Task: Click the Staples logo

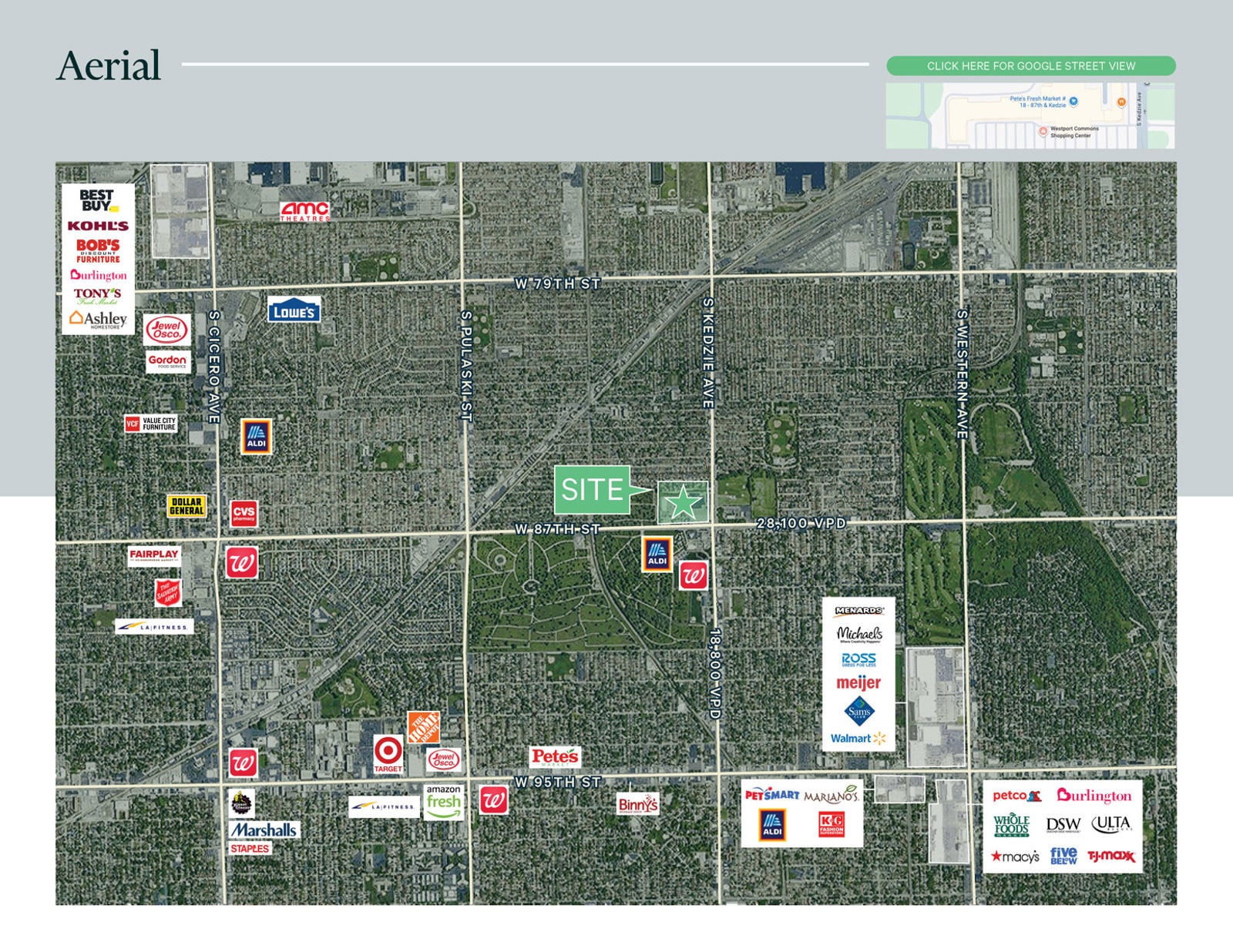Action: (250, 849)
